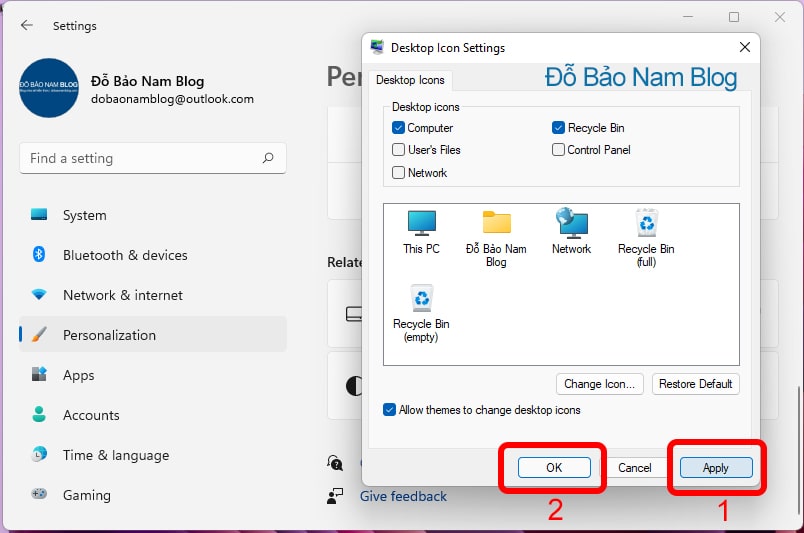
Task: Click the search magnifier icon
Action: tap(268, 158)
